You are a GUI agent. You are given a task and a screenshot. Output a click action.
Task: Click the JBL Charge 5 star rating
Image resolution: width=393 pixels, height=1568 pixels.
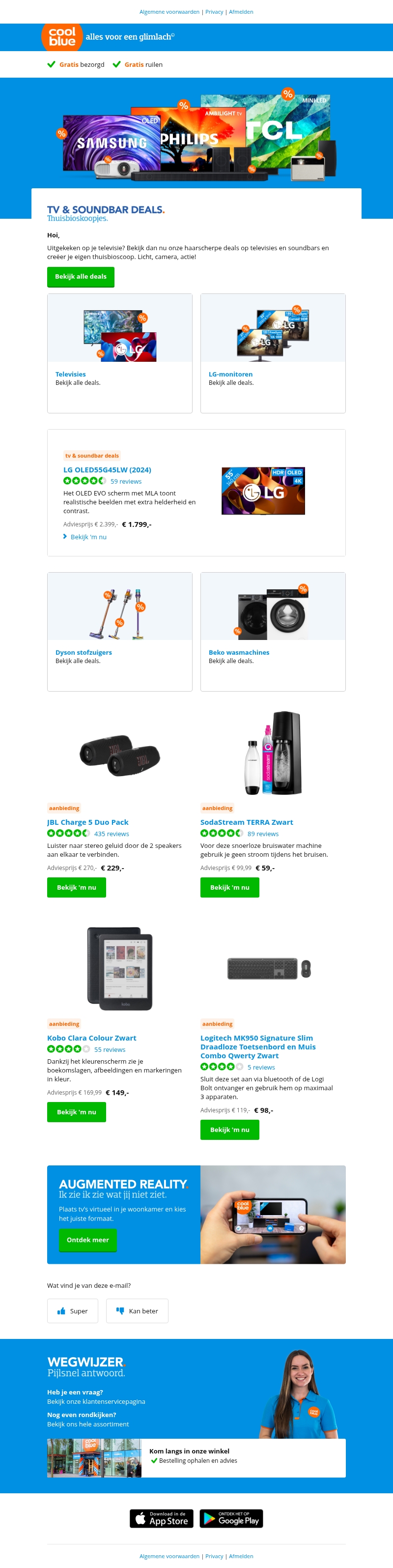tap(68, 833)
